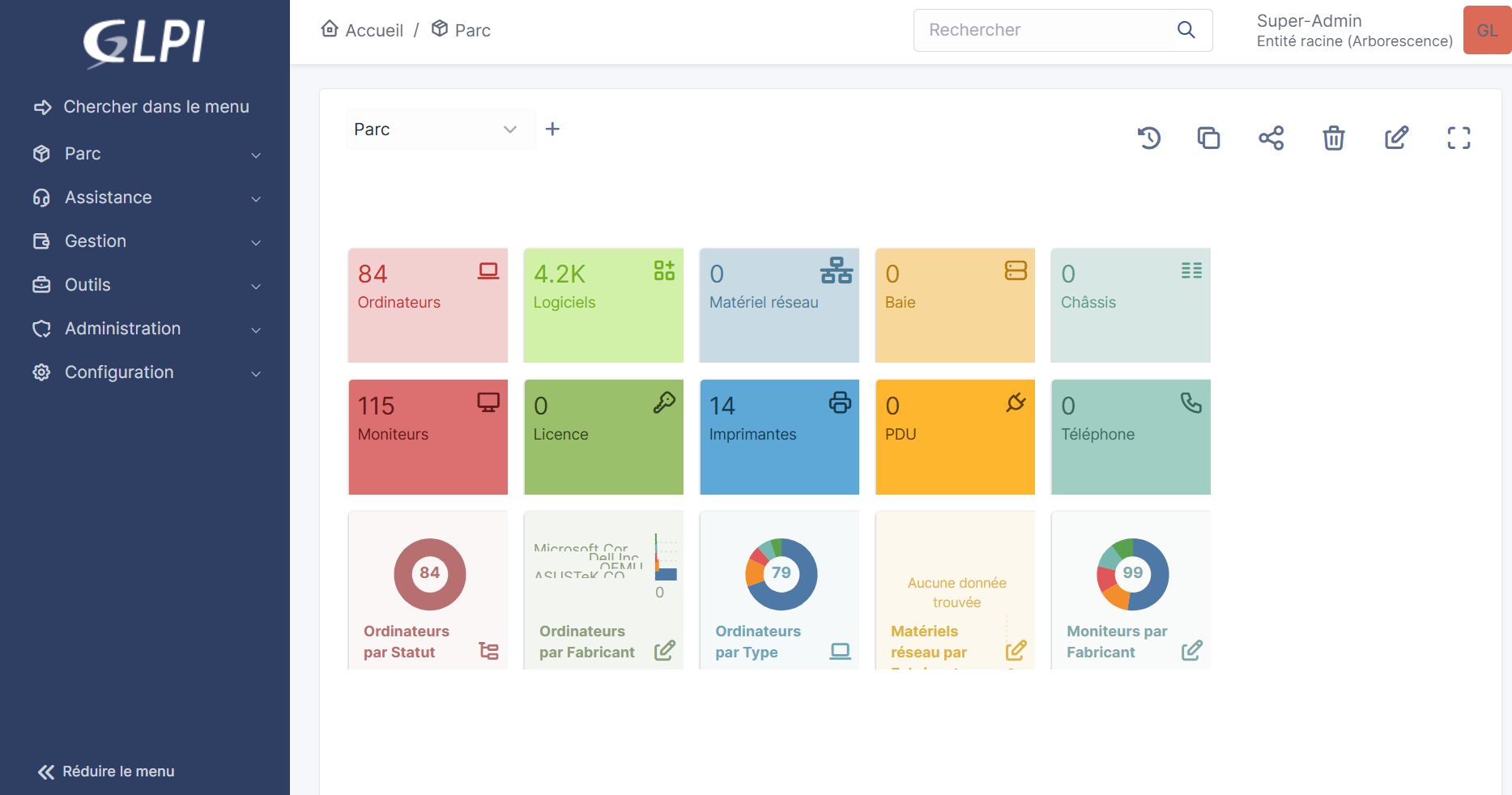Click the delete dashboard trash icon
Image resolution: width=1512 pixels, height=795 pixels.
[1334, 138]
